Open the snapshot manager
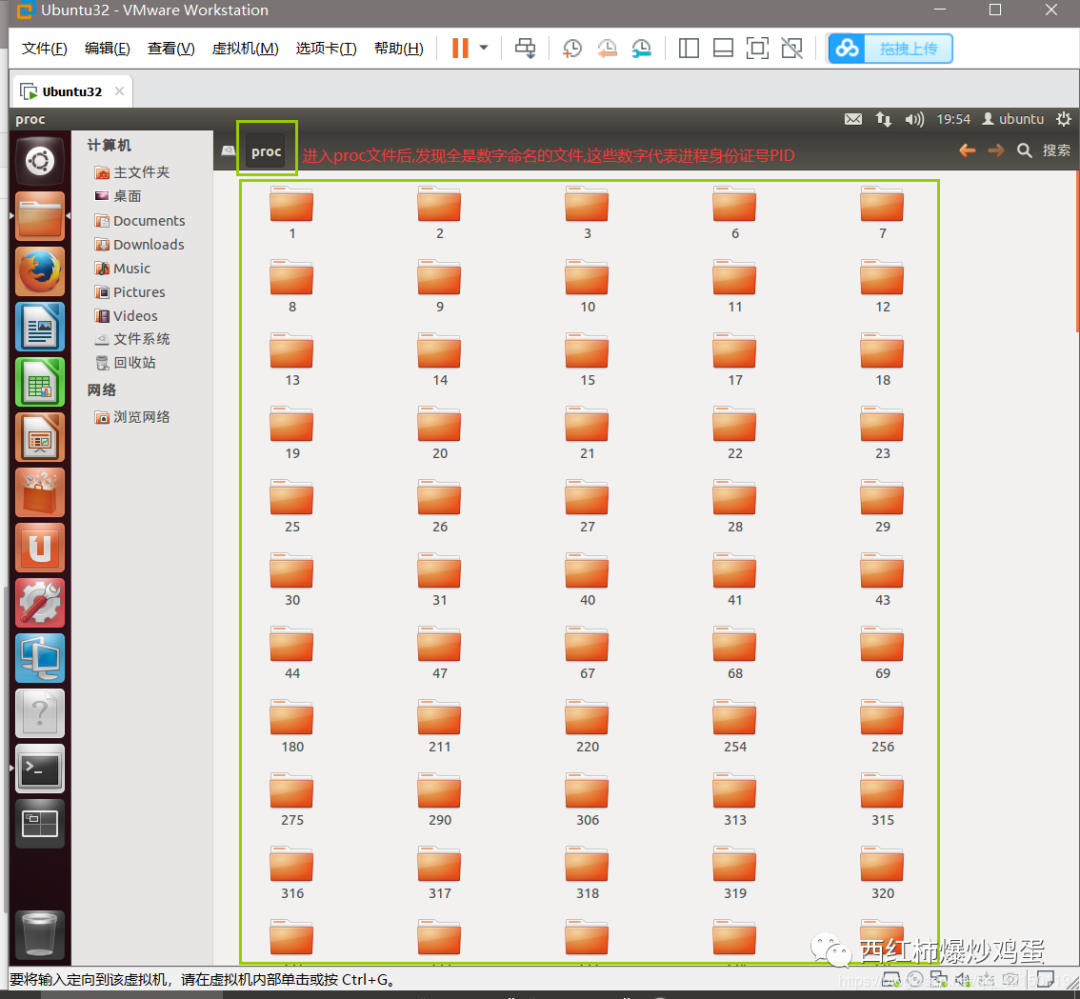The image size is (1080, 999). click(x=641, y=48)
